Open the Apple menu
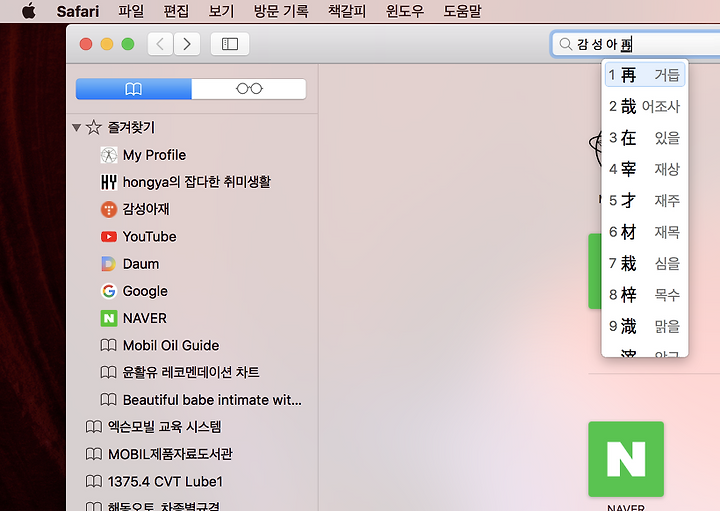Image resolution: width=720 pixels, height=511 pixels. pos(29,11)
